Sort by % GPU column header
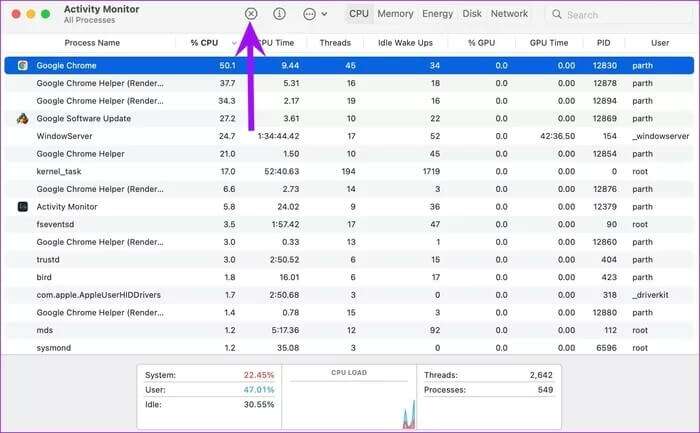700x433 pixels. tap(481, 43)
